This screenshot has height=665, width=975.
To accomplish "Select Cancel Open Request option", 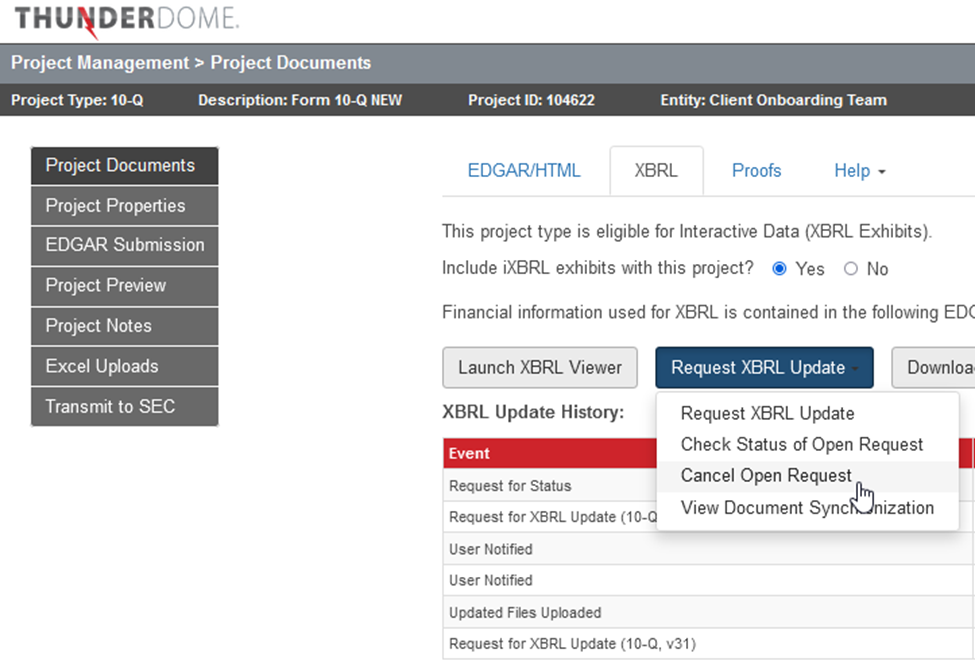I will (x=766, y=476).
